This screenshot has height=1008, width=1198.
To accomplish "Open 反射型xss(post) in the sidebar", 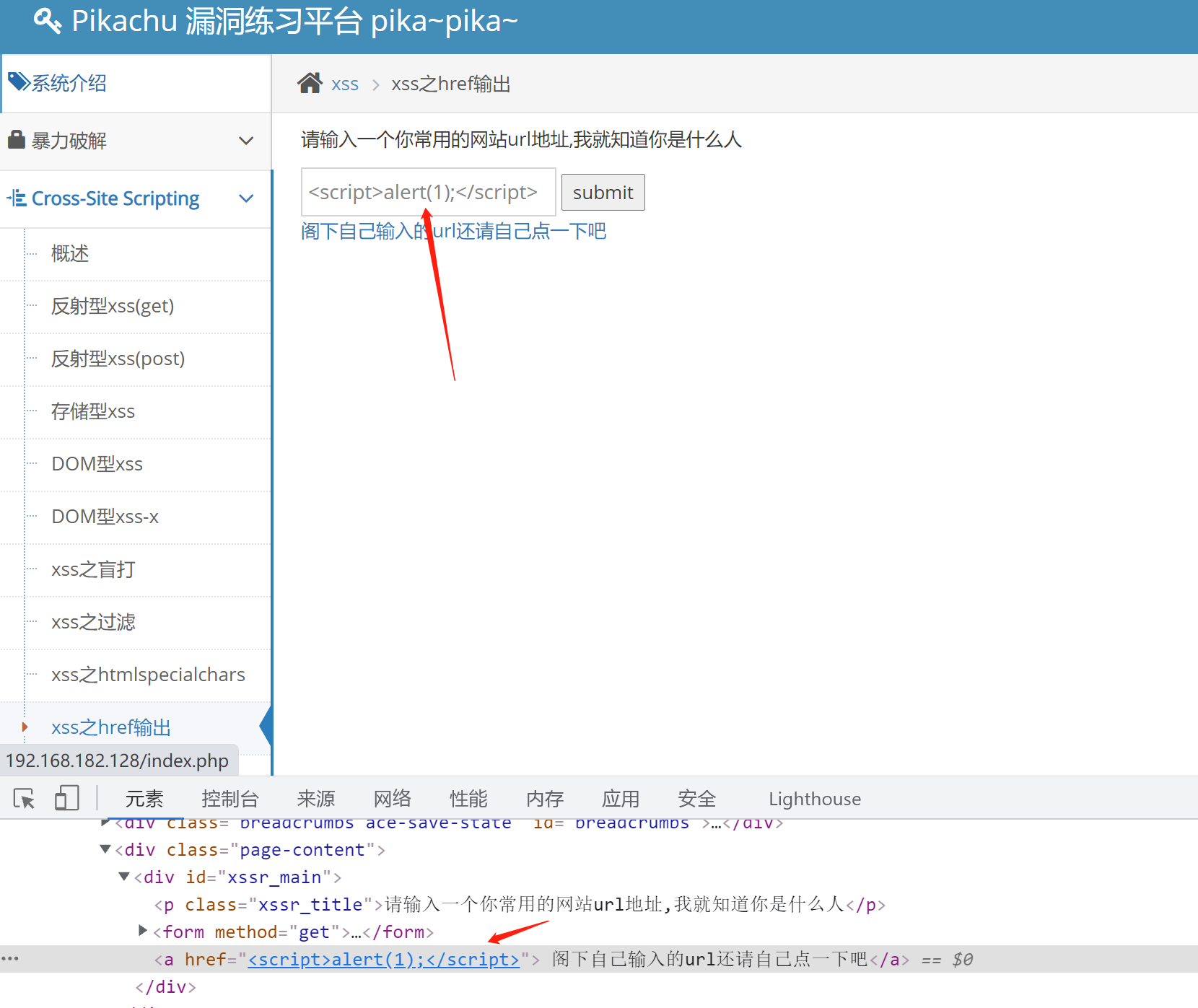I will click(x=118, y=359).
